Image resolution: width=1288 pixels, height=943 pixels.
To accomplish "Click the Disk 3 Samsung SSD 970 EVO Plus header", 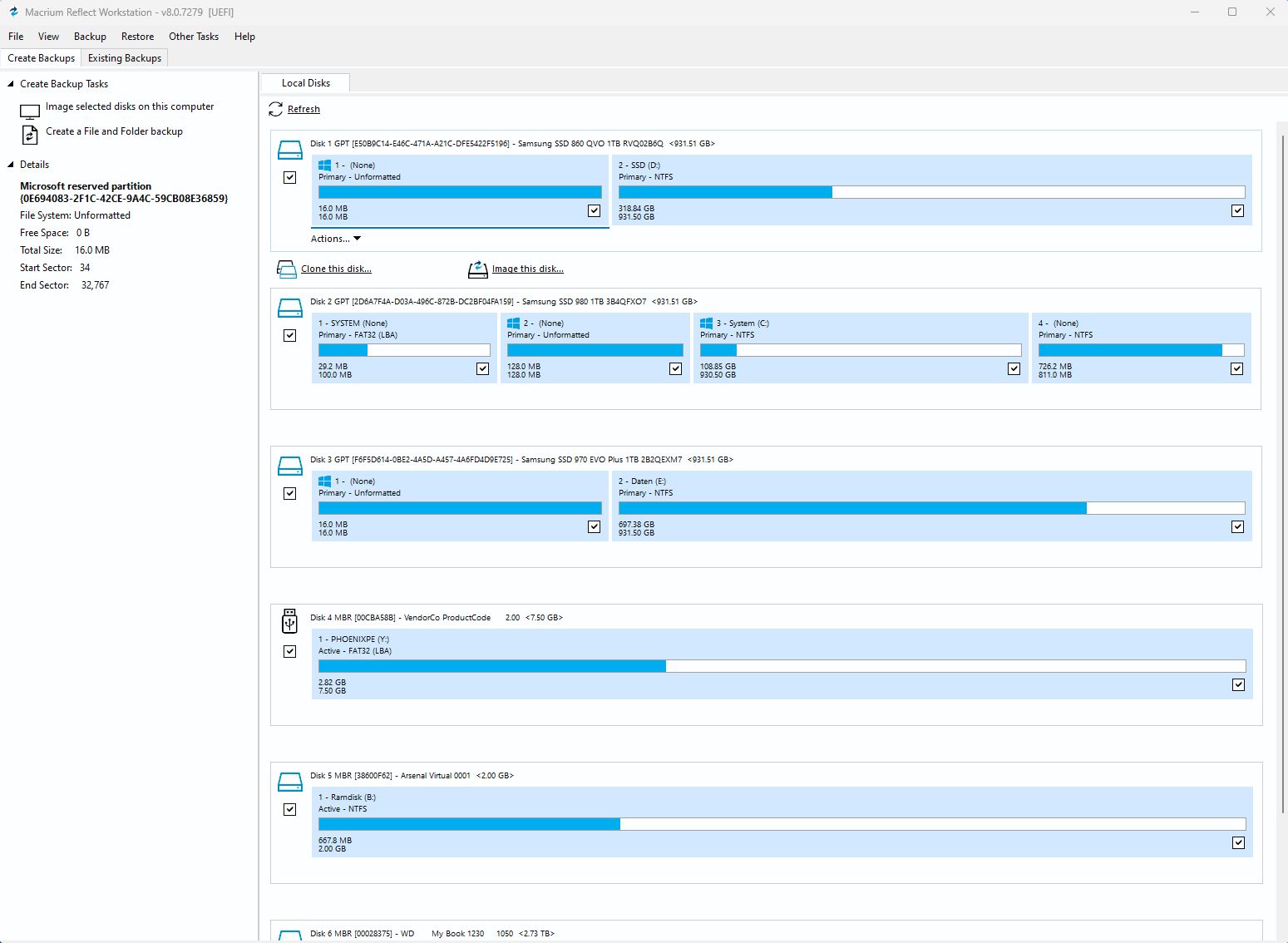I will pyautogui.click(x=521, y=460).
